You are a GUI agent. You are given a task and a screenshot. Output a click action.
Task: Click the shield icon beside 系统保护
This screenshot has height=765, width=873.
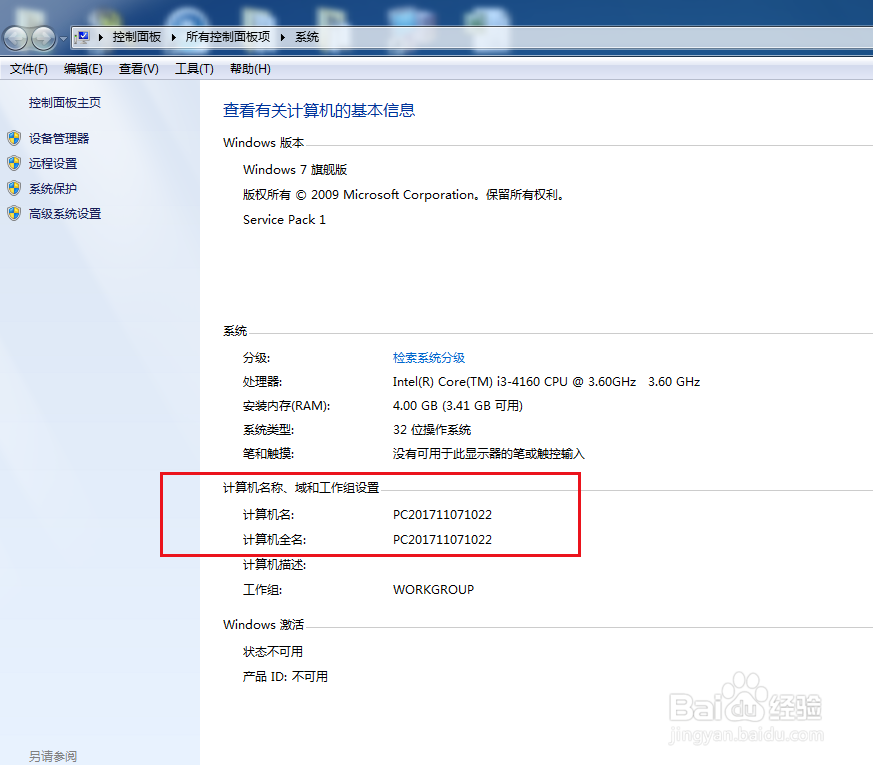pos(14,188)
